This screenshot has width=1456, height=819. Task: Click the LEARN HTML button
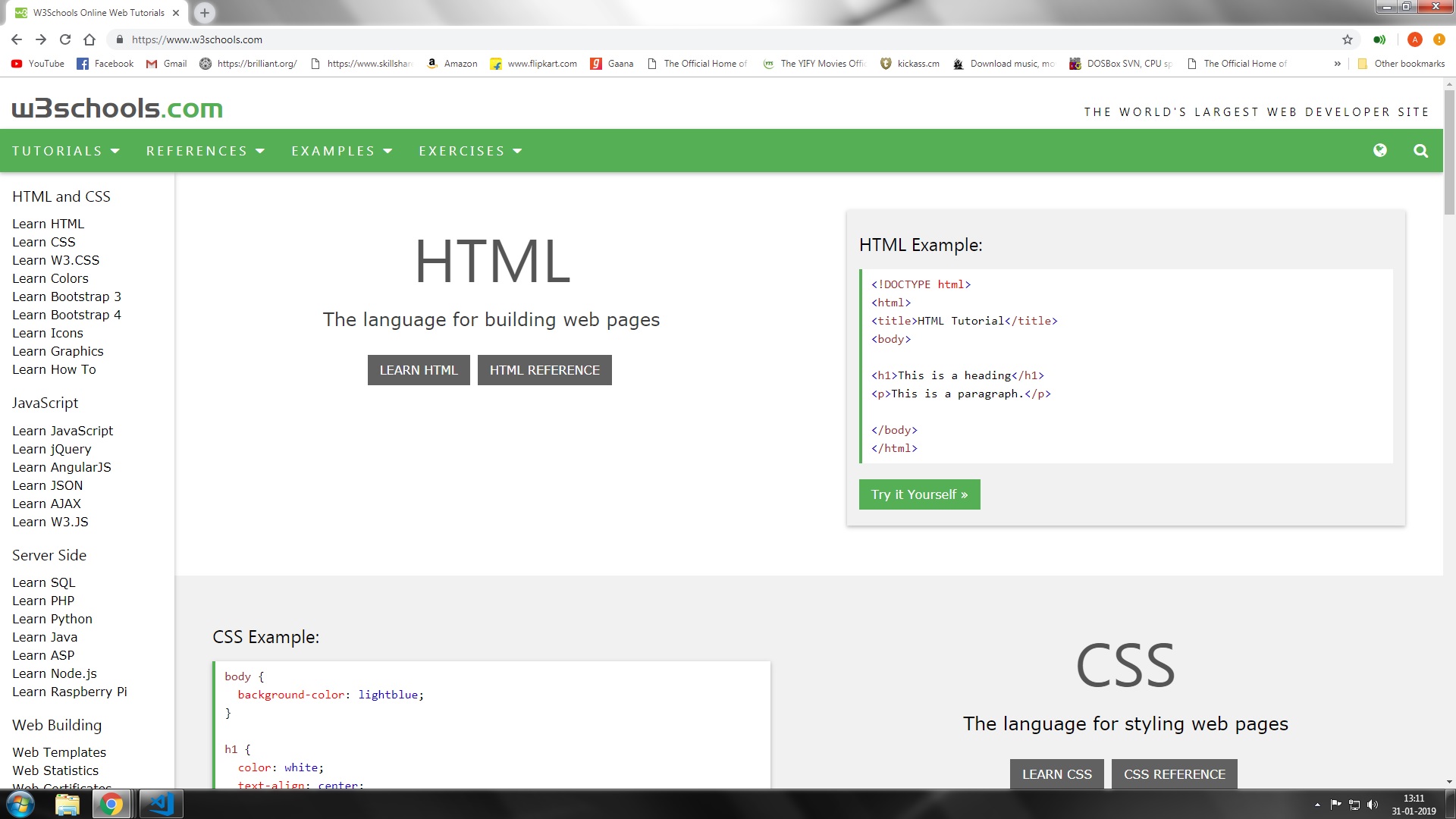click(x=419, y=370)
